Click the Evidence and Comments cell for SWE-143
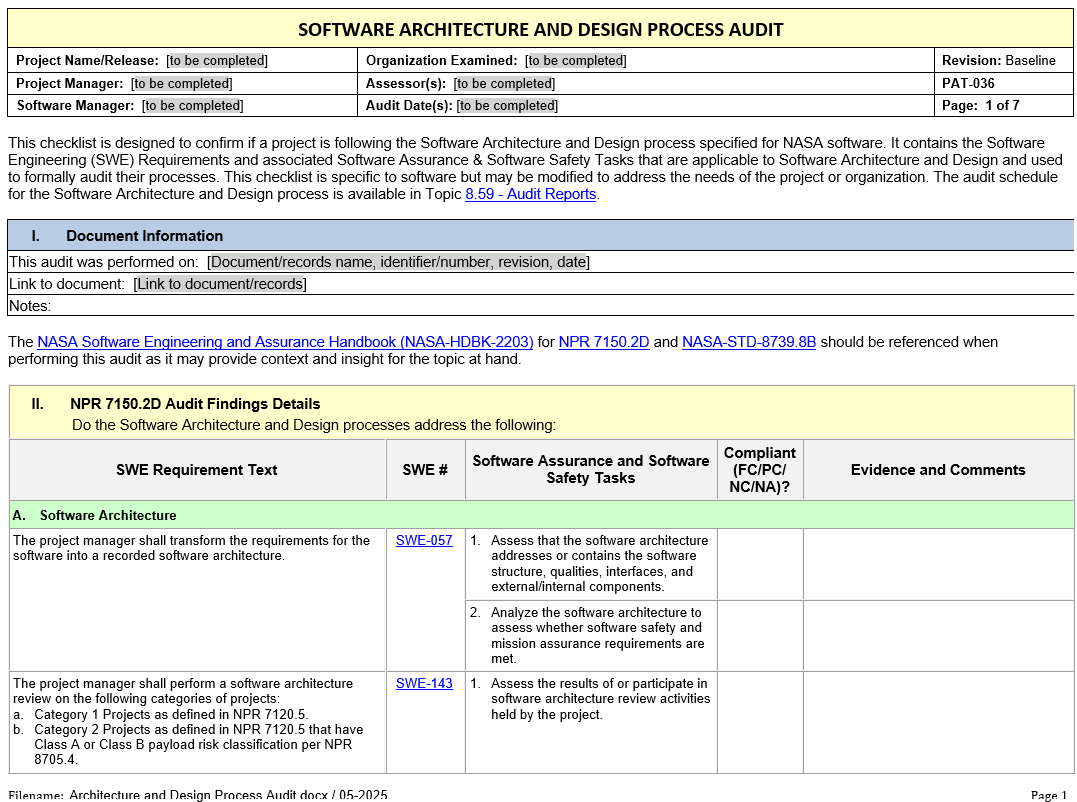 click(x=938, y=722)
